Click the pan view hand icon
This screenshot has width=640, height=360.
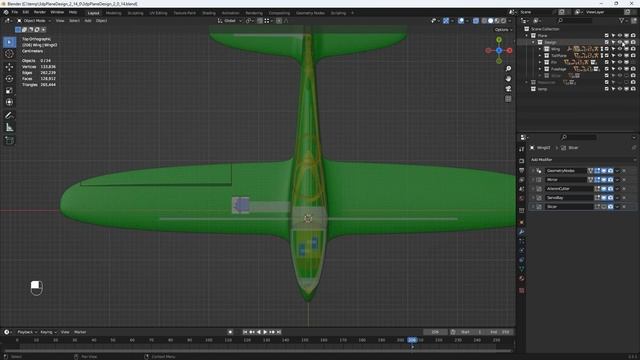pos(508,78)
